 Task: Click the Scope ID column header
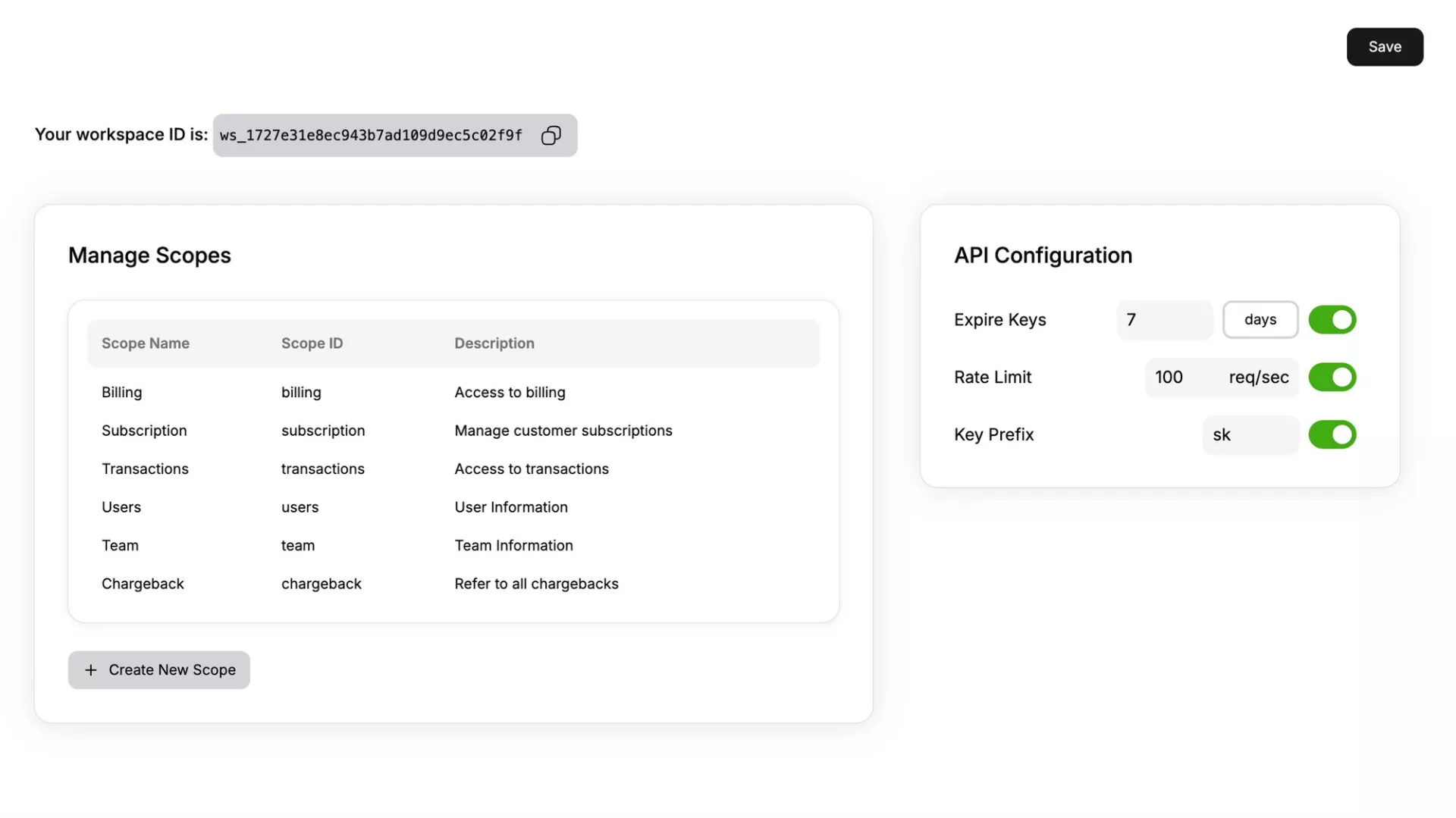[x=312, y=343]
